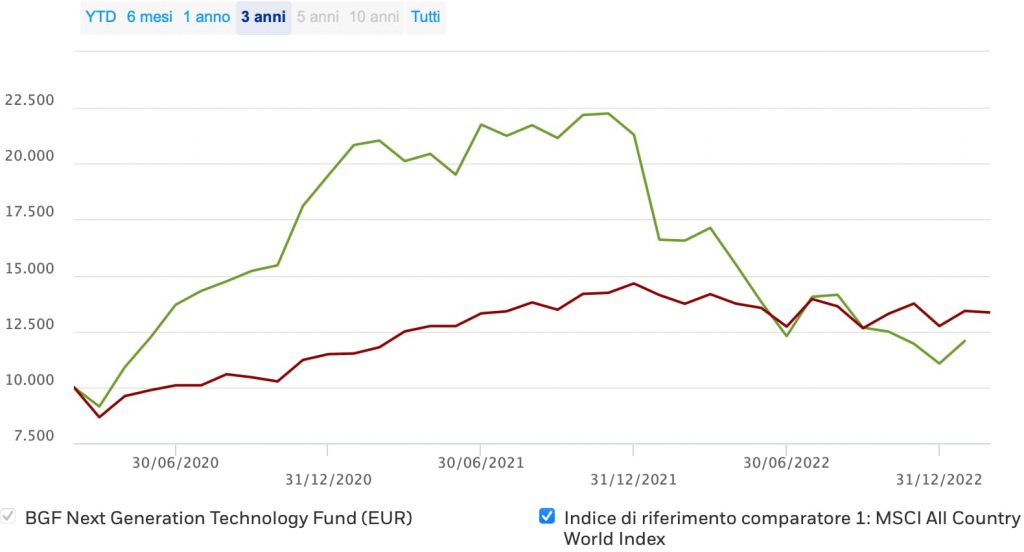This screenshot has width=1024, height=552.
Task: Click the BGF Next Generation Technology Fund label
Action: (x=218, y=518)
